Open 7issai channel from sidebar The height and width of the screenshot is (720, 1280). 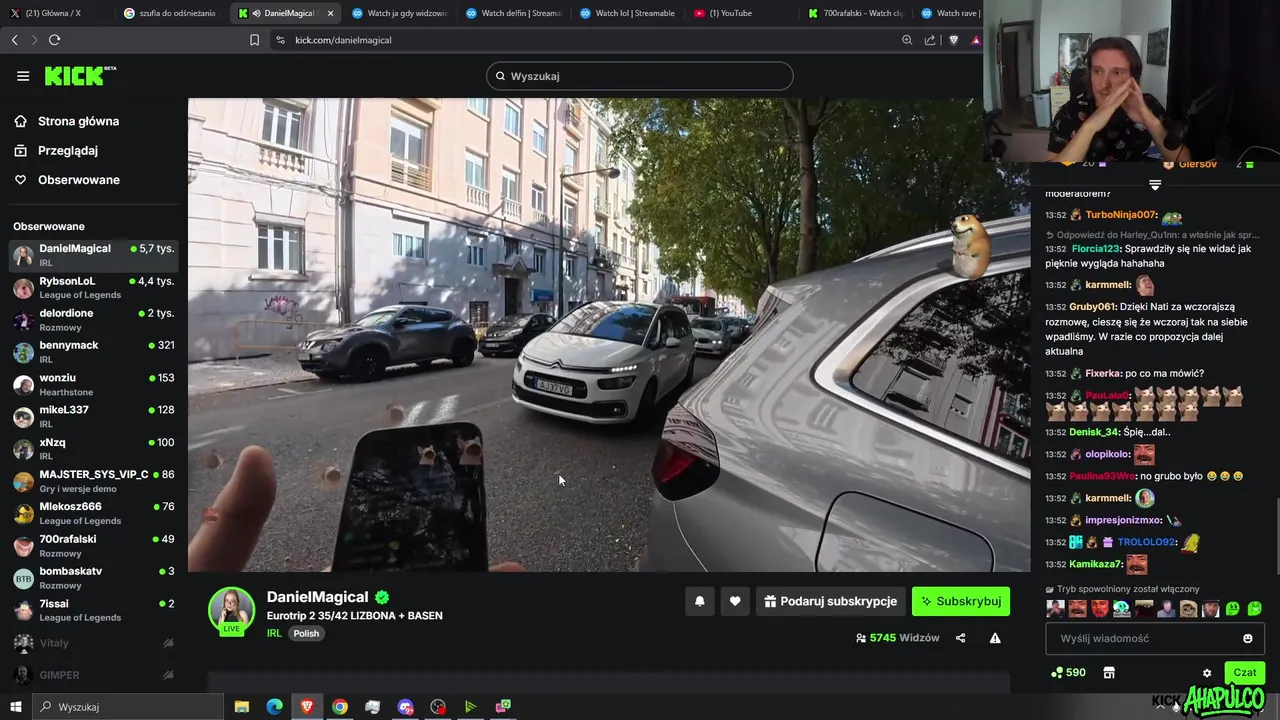(x=94, y=609)
